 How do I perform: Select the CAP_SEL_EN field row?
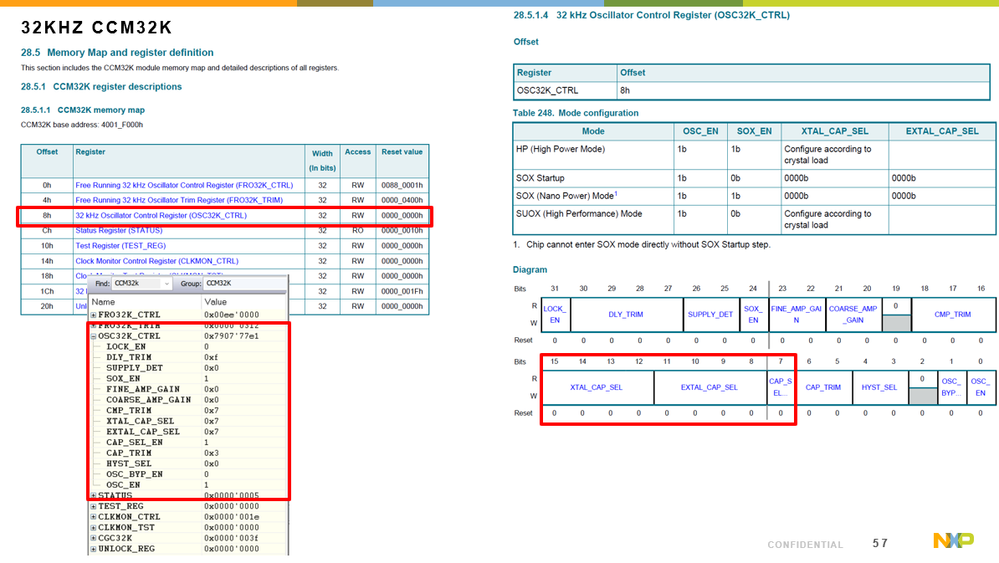(x=188, y=443)
